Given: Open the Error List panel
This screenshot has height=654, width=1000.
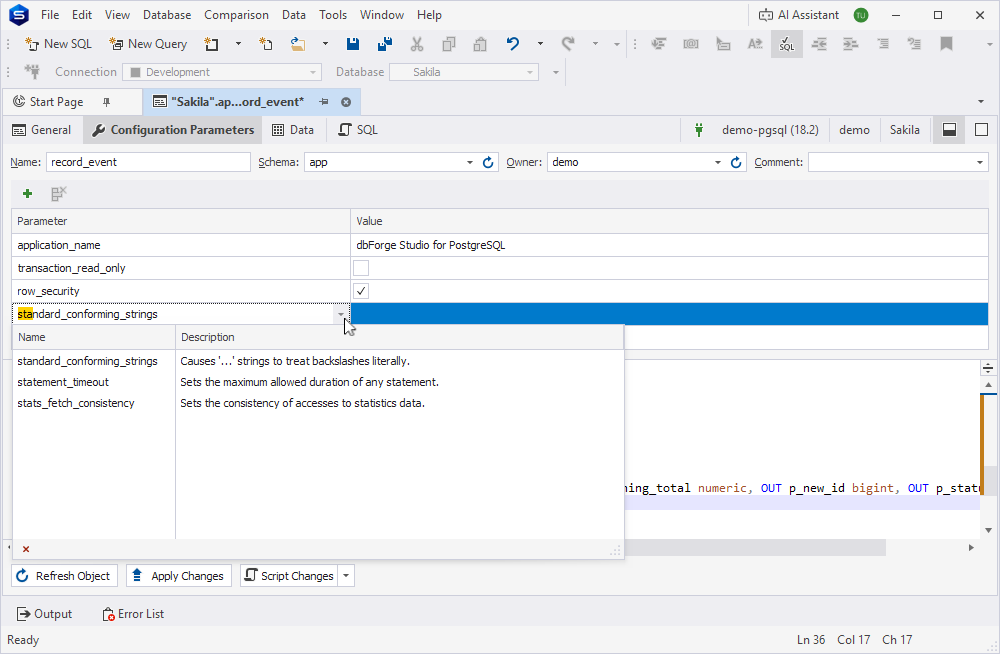Looking at the screenshot, I should point(133,614).
